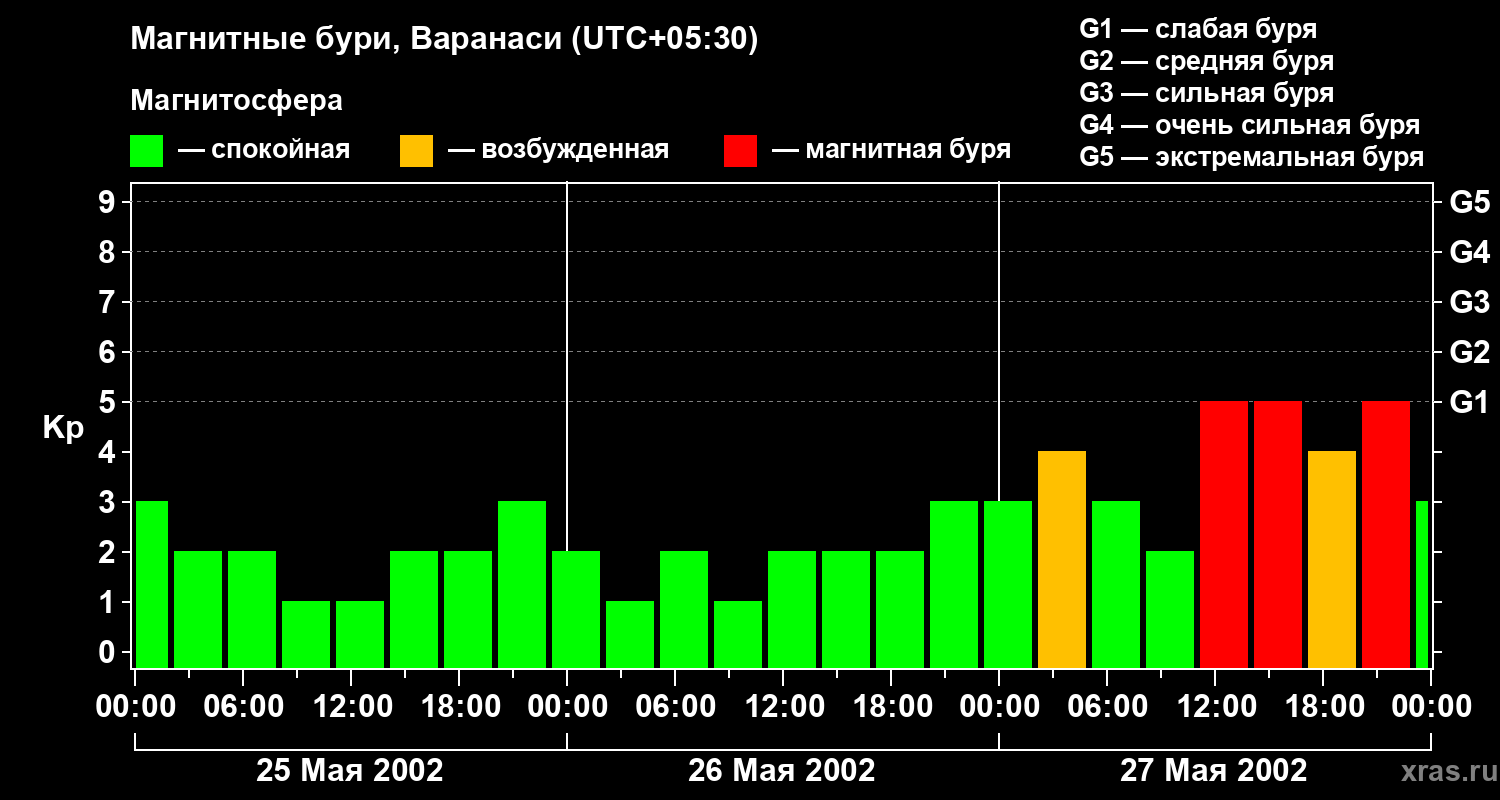Click the title 'Магнитные бури, Варанаси (UTC+05:30)'
The height and width of the screenshot is (800, 1500).
point(444,40)
